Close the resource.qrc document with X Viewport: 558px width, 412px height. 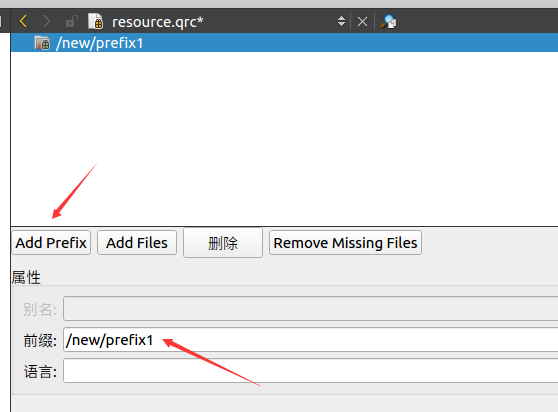(x=362, y=22)
